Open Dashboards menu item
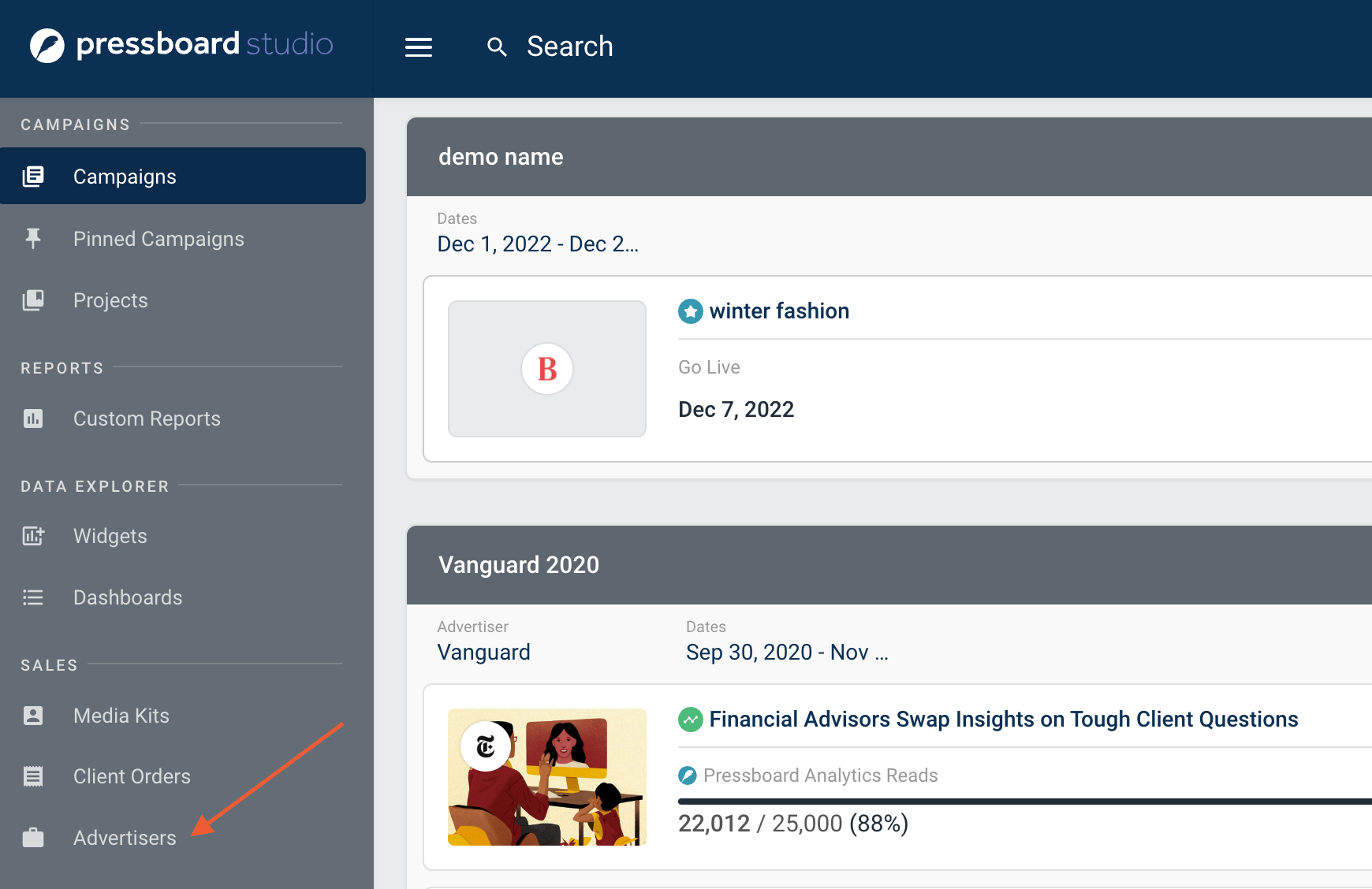This screenshot has width=1372, height=889. point(128,597)
